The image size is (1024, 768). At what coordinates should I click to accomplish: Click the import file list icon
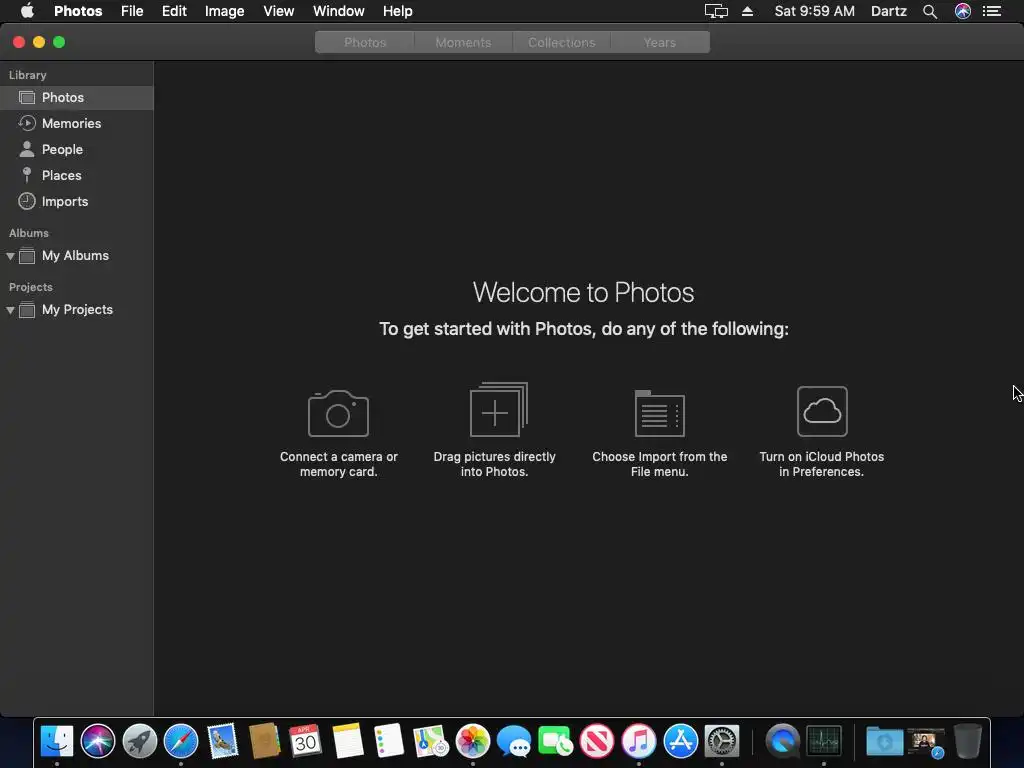coord(660,413)
